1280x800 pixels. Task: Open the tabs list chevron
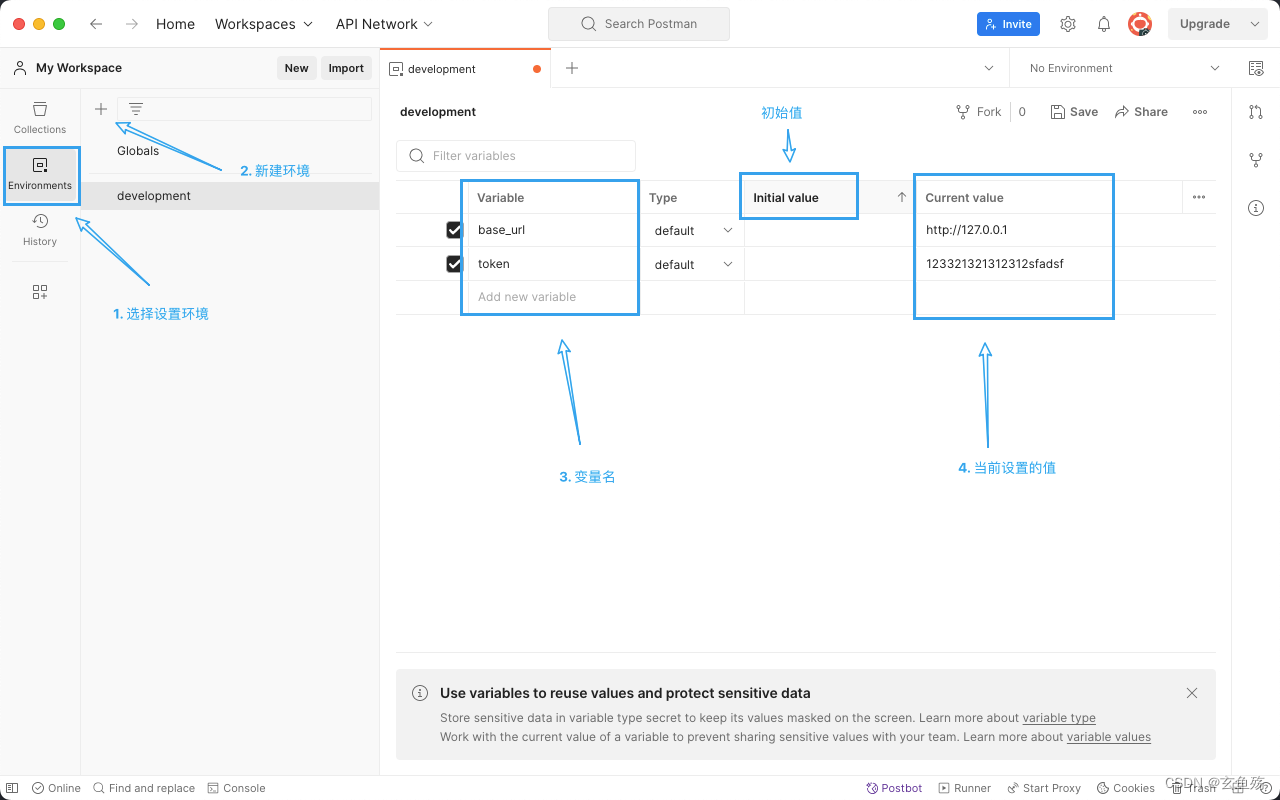pos(989,68)
